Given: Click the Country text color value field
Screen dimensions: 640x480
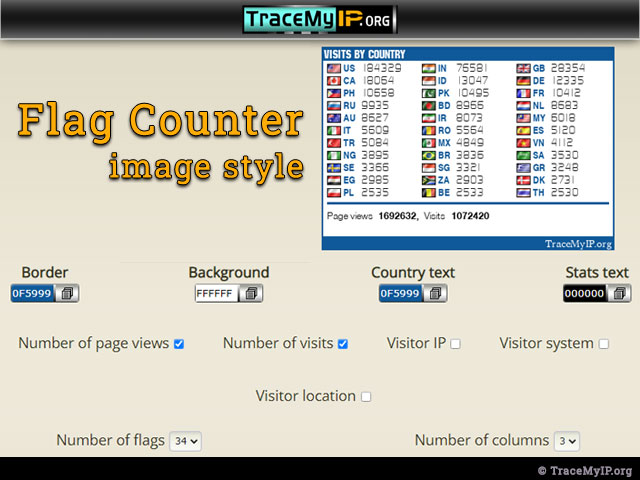Looking at the screenshot, I should click(x=400, y=293).
